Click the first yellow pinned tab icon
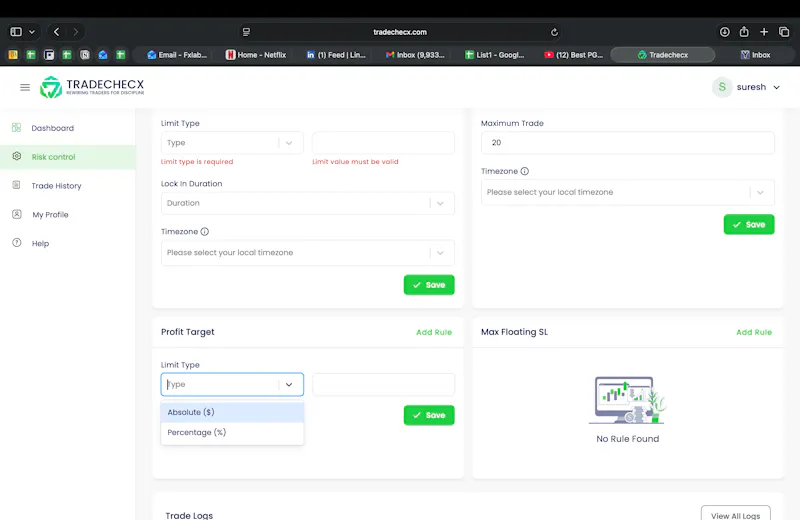Screen dimensions: 800x520 pyautogui.click(x=13, y=55)
